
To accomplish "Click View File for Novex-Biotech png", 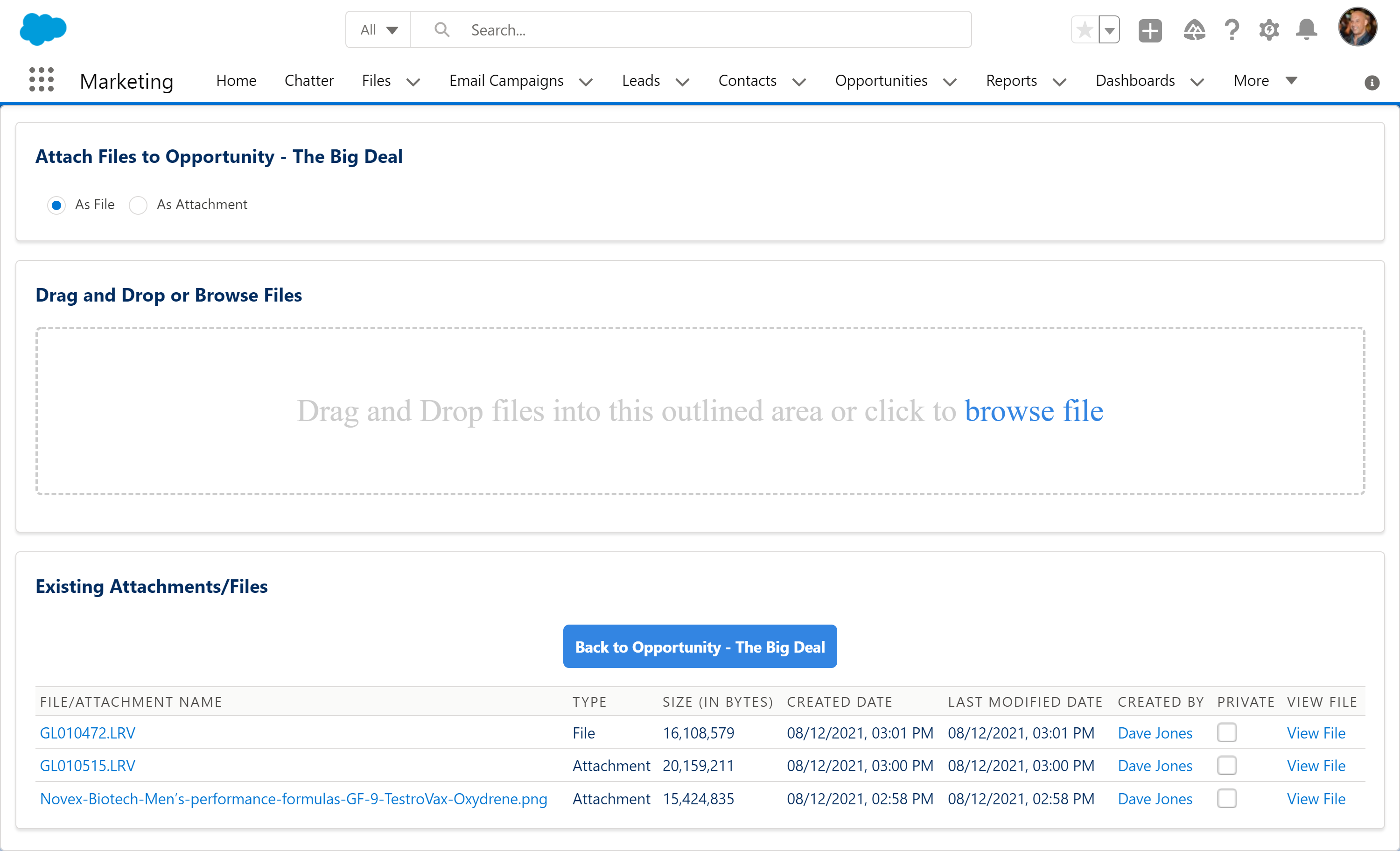I will (x=1316, y=798).
